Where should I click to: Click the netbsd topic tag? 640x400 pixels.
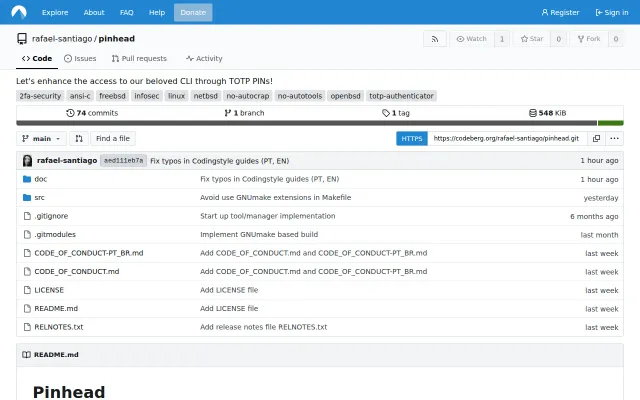pyautogui.click(x=206, y=96)
